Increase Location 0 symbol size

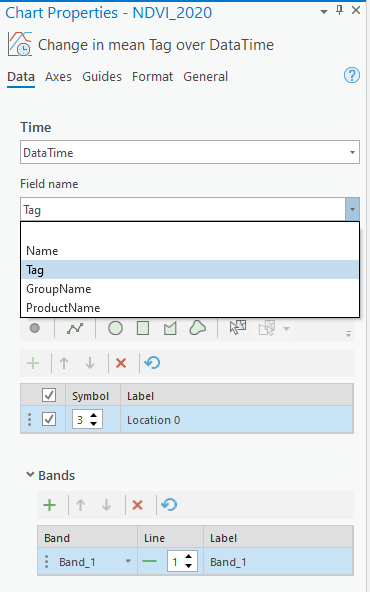click(94, 415)
